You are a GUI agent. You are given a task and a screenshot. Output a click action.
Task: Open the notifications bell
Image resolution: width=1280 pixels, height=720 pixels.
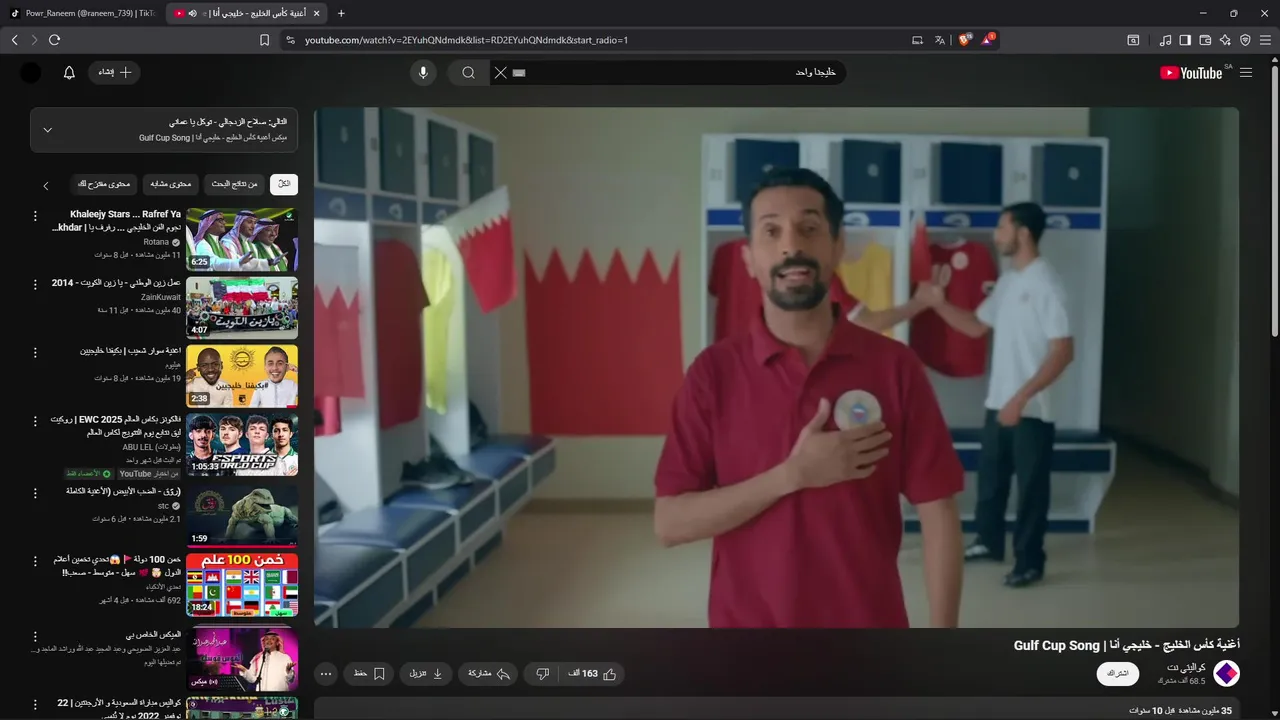click(69, 73)
